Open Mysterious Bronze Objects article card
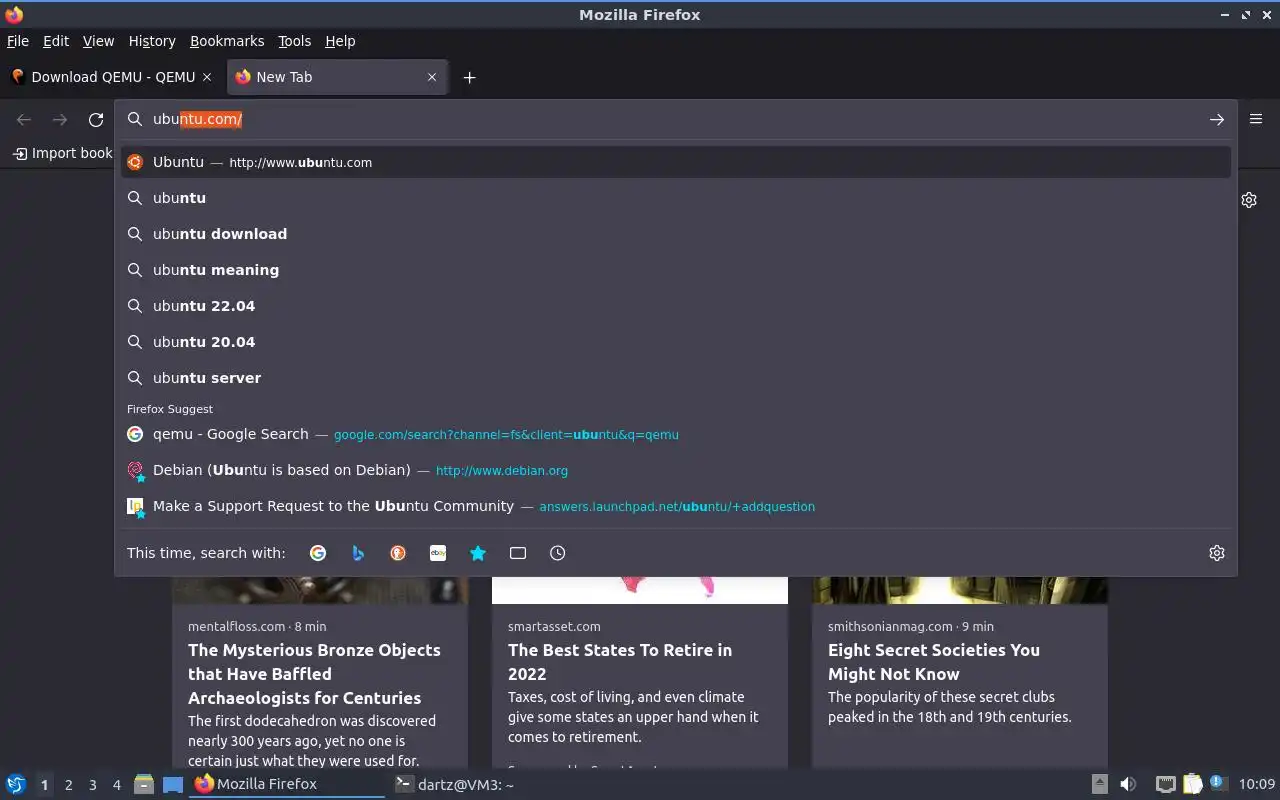Image resolution: width=1280 pixels, height=800 pixels. [320, 672]
